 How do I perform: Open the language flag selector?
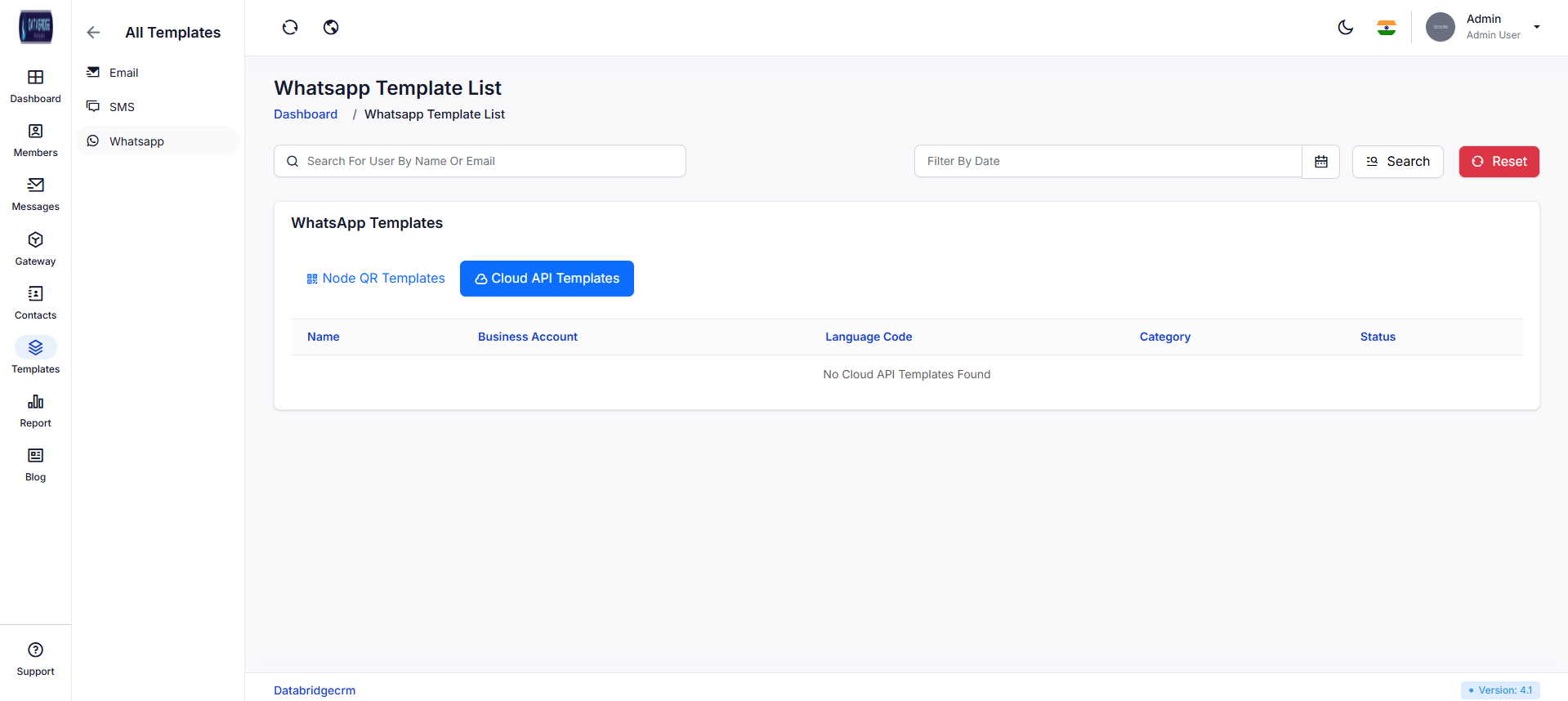[x=1386, y=28]
